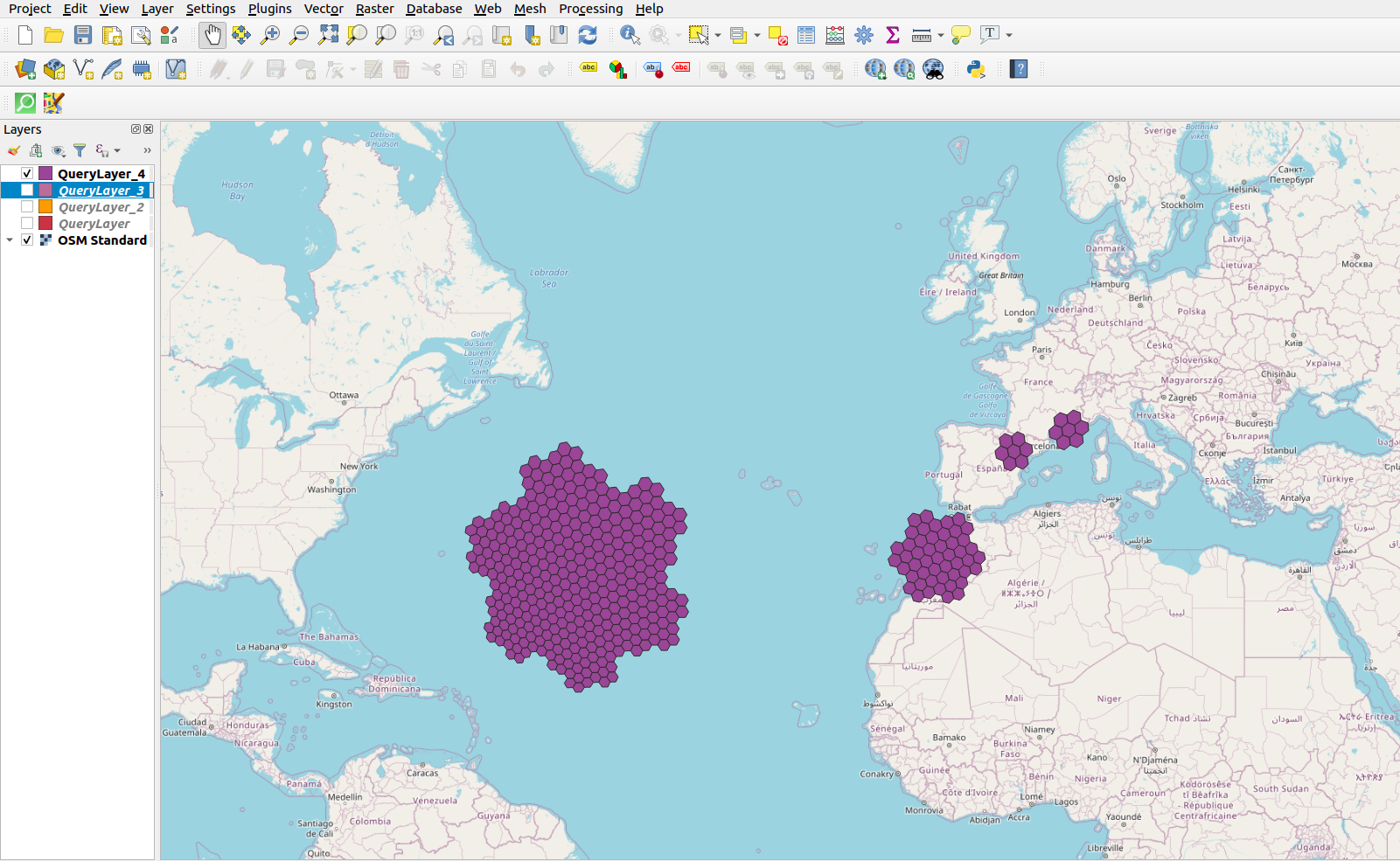Image resolution: width=1400 pixels, height=861 pixels.
Task: Click QueryLayer_4 purple color swatch
Action: (45, 174)
